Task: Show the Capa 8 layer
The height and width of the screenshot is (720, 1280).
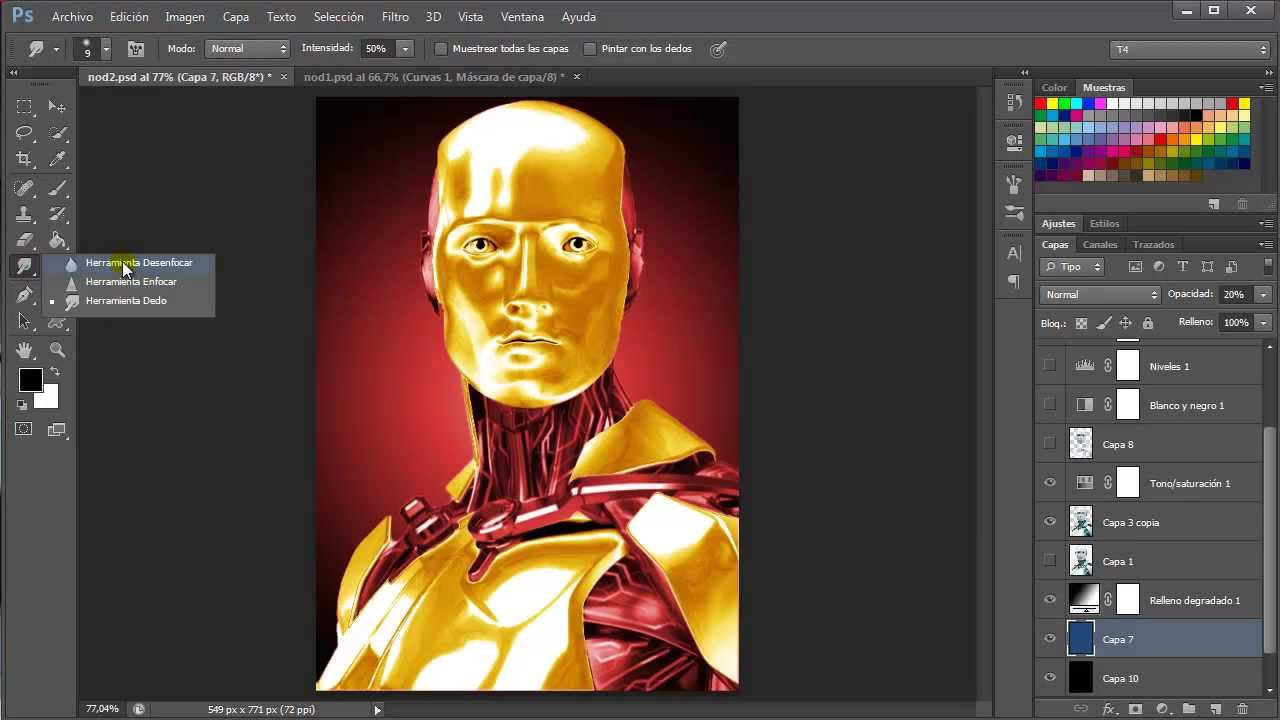Action: point(1049,444)
